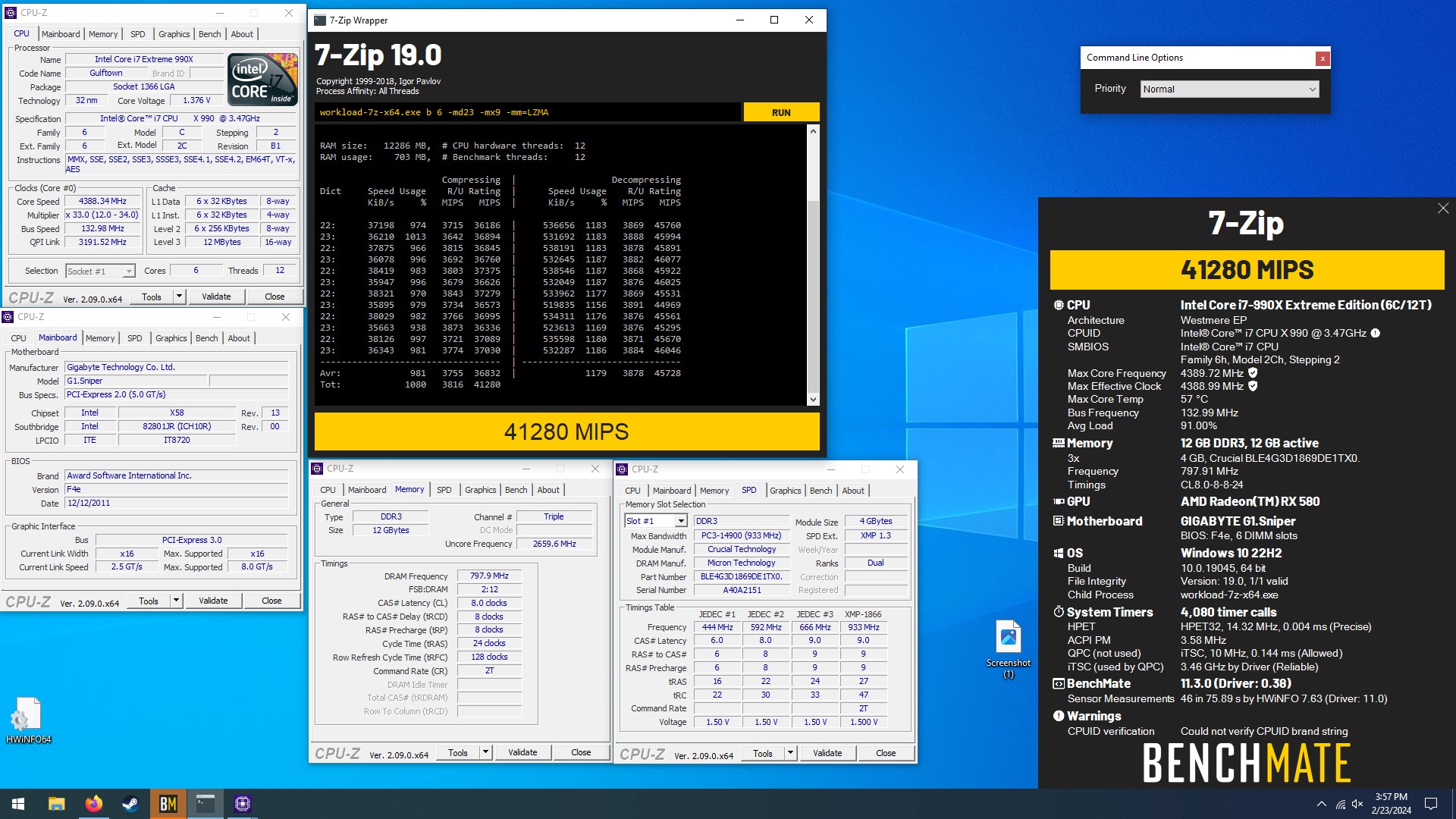
Task: Open the Graphics tab in CPU-Z Mainboard window
Action: (171, 338)
